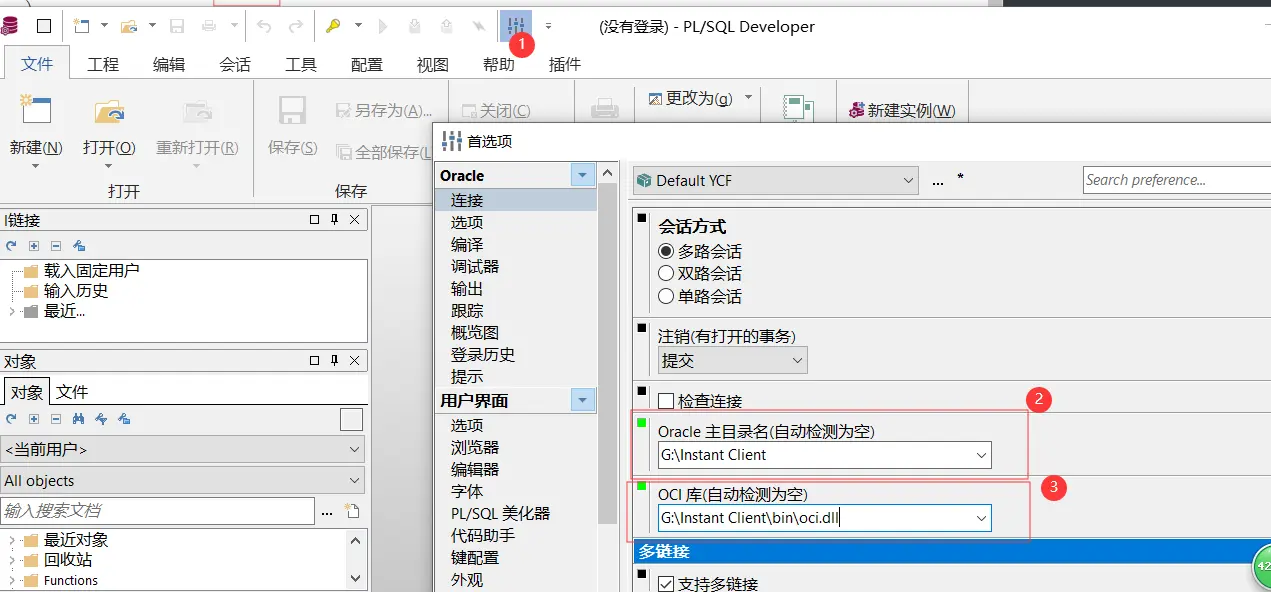This screenshot has height=592, width=1271.
Task: Pin the 对象 panel with its pushpin icon
Action: click(x=335, y=361)
